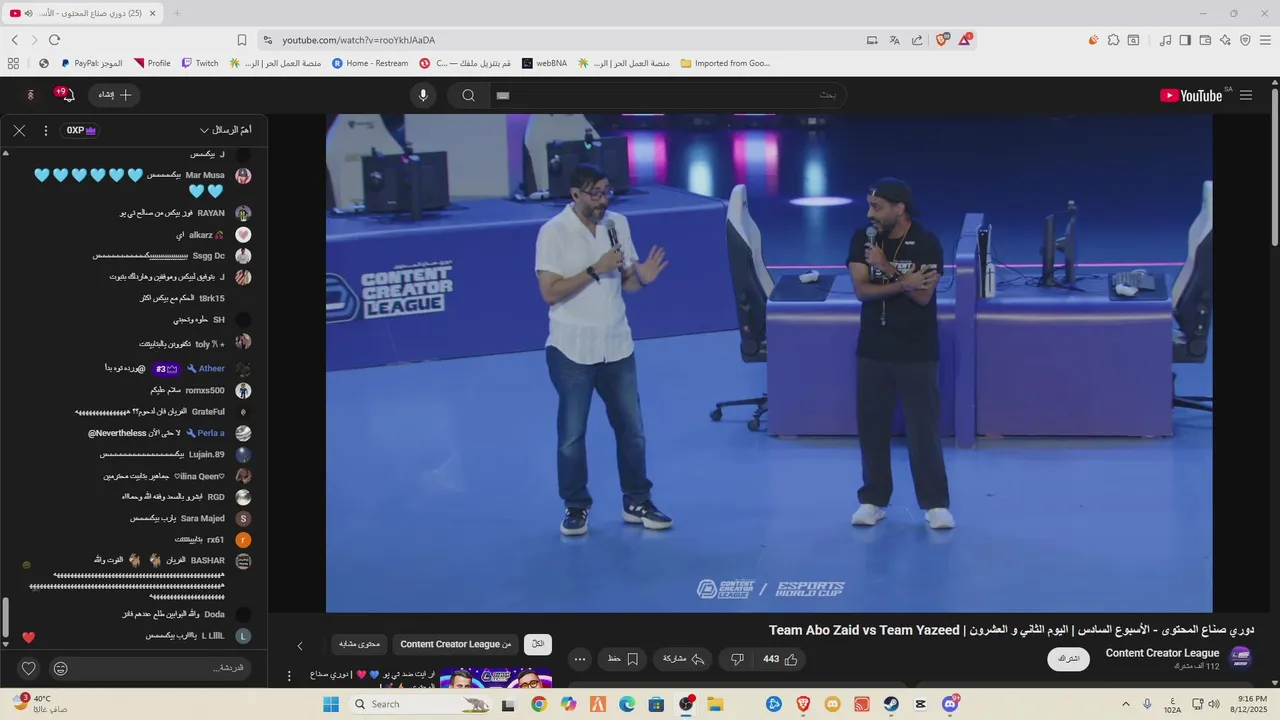This screenshot has width=1280, height=720.
Task: Open a new browser tab
Action: [177, 13]
